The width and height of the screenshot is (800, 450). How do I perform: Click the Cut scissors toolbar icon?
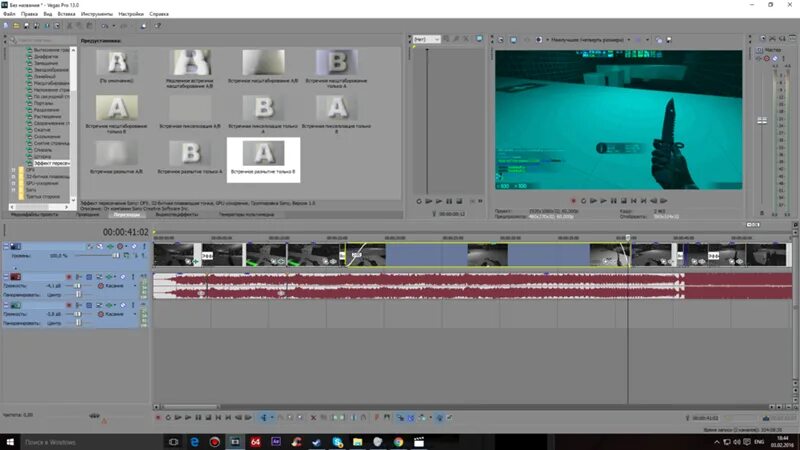[x=70, y=26]
